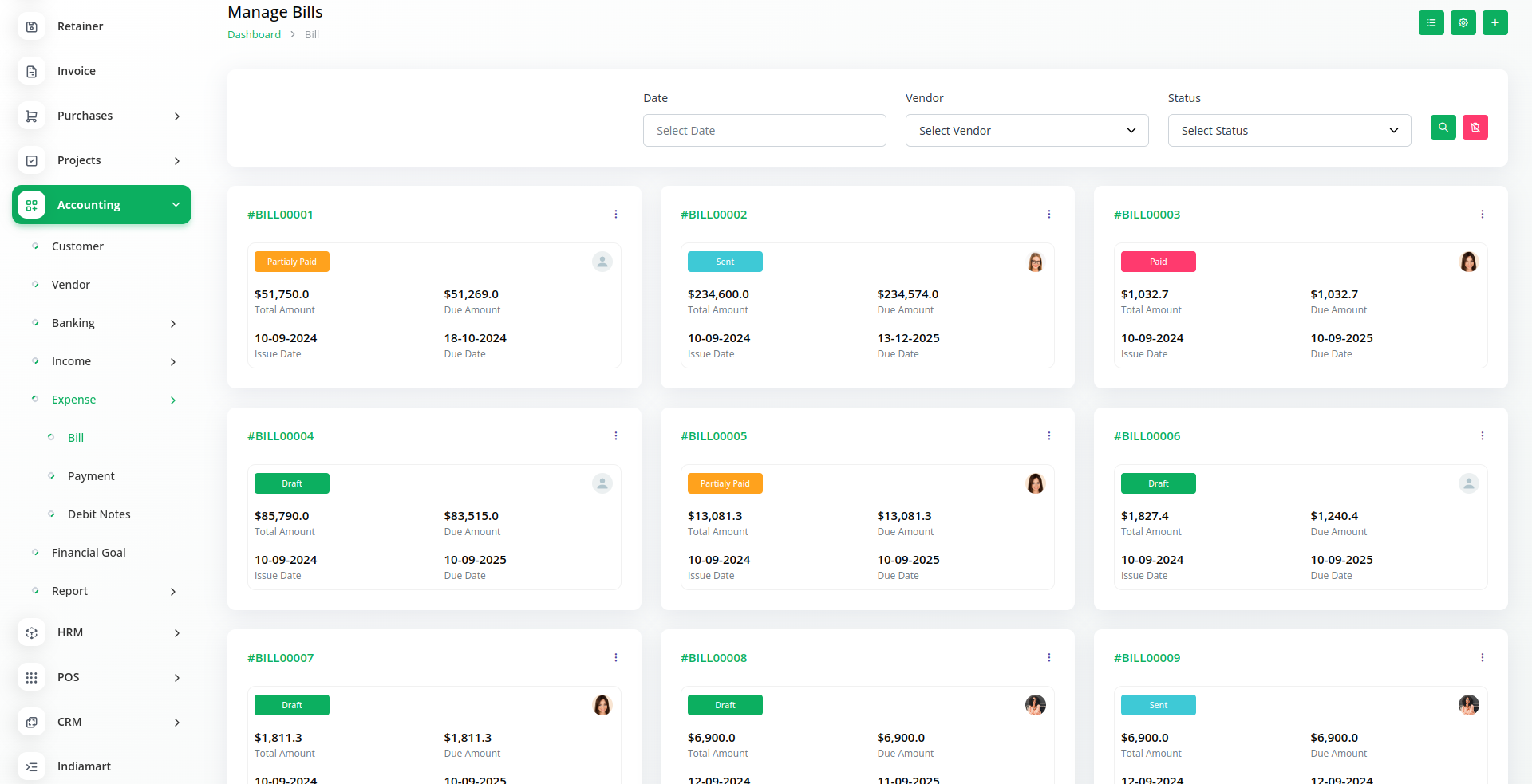This screenshot has width=1532, height=784.
Task: Click the red reset filter trash icon
Action: point(1475,128)
